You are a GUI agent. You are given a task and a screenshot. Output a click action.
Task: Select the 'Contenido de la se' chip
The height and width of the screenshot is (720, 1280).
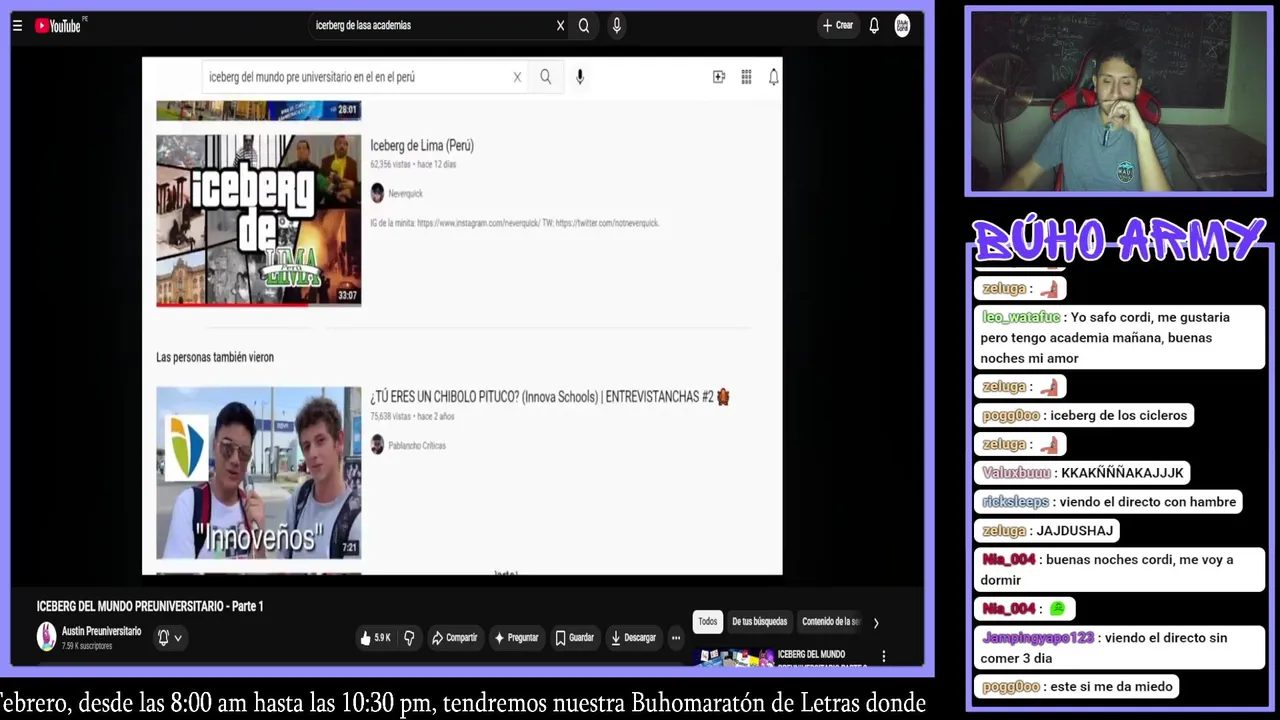(x=830, y=622)
